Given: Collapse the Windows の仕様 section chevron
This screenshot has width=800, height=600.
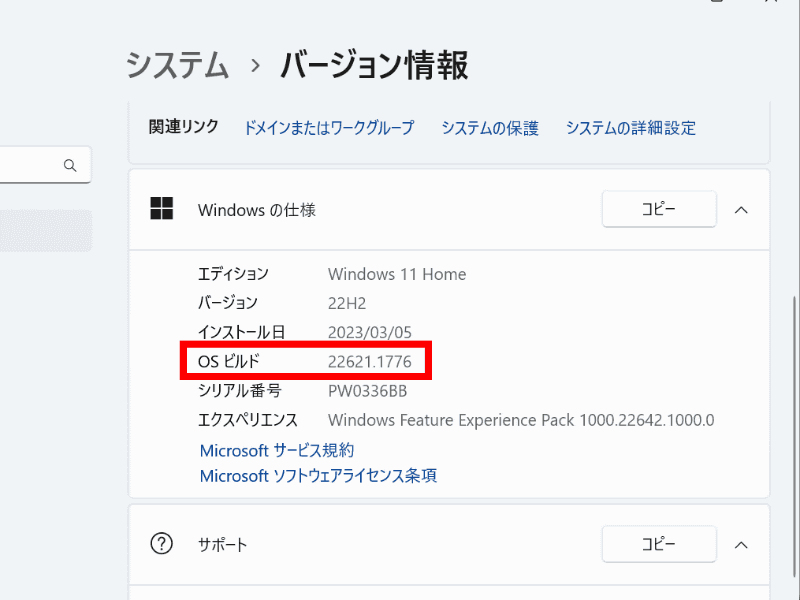Looking at the screenshot, I should (741, 209).
